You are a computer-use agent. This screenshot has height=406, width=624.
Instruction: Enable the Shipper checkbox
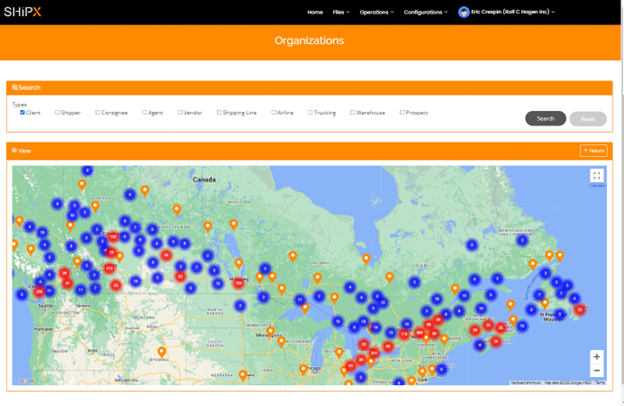point(58,113)
